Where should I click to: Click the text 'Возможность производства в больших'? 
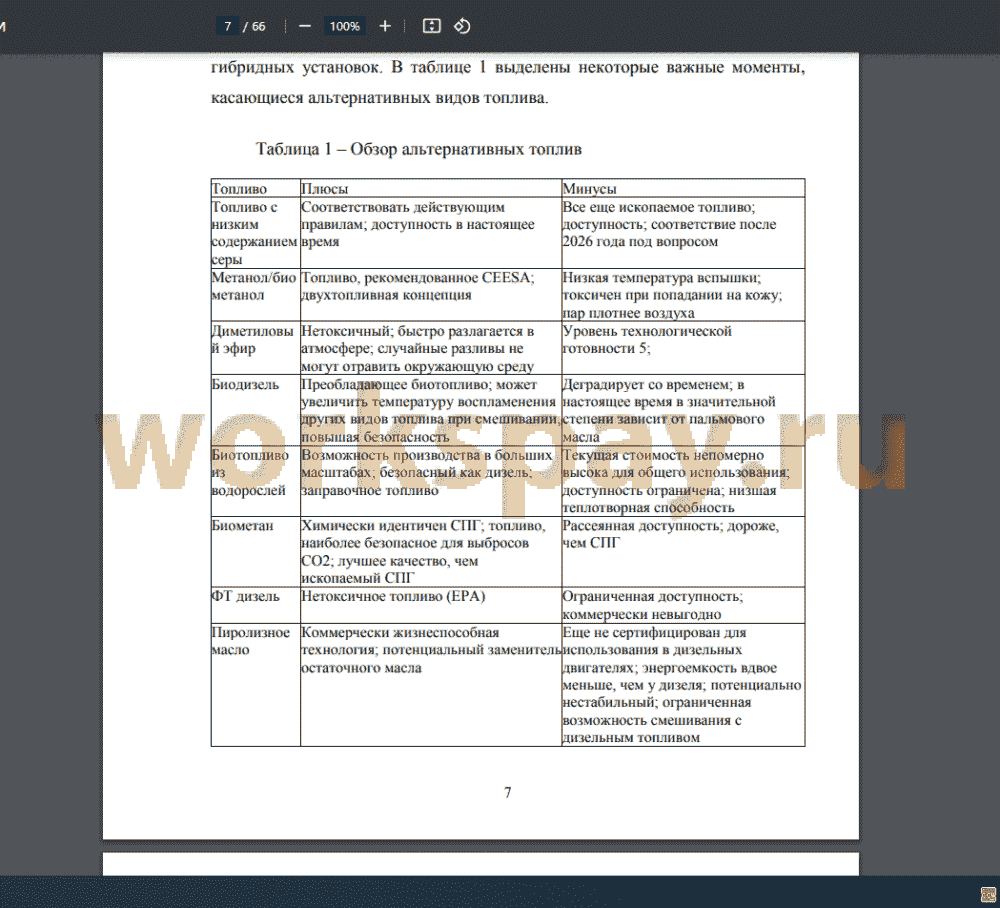click(427, 455)
